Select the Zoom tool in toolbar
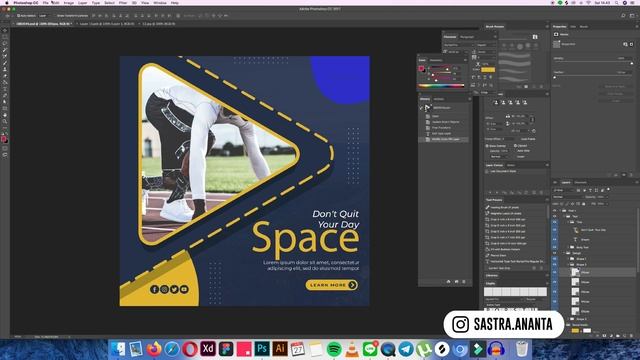This screenshot has width=640, height=360. pos(5,122)
